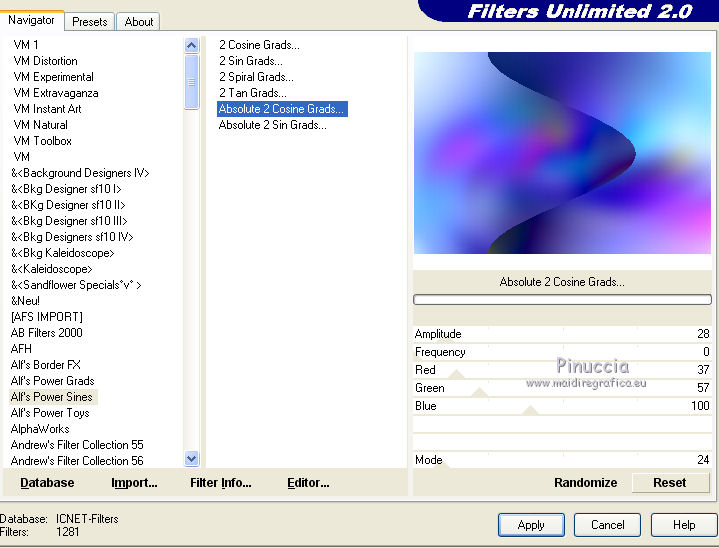
Task: Select the VM category
Action: (x=22, y=157)
